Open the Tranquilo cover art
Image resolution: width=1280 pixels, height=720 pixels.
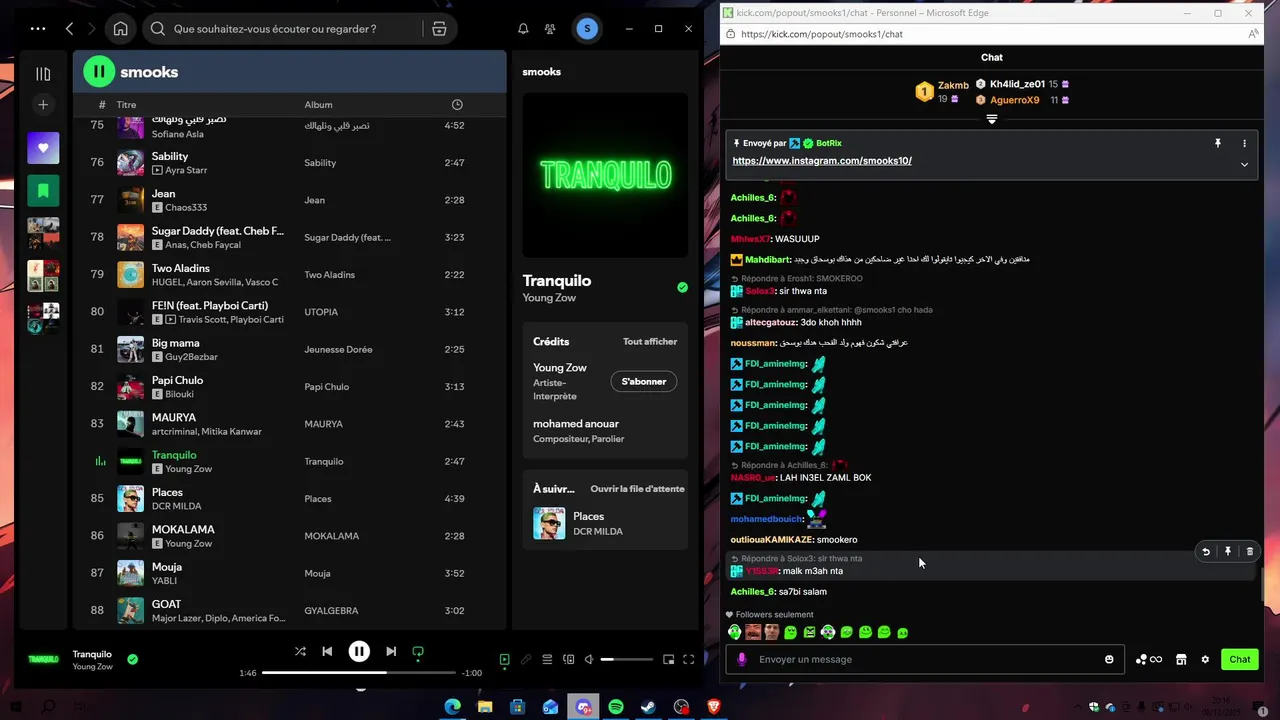click(x=605, y=175)
